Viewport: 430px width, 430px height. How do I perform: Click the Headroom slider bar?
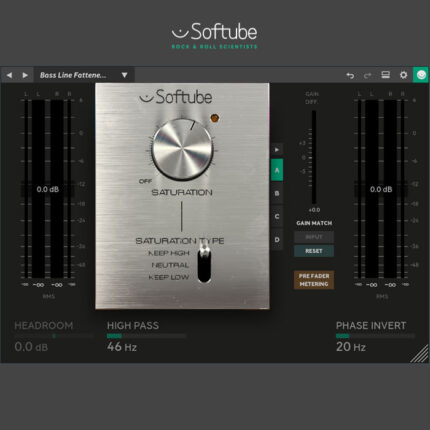pos(54,336)
